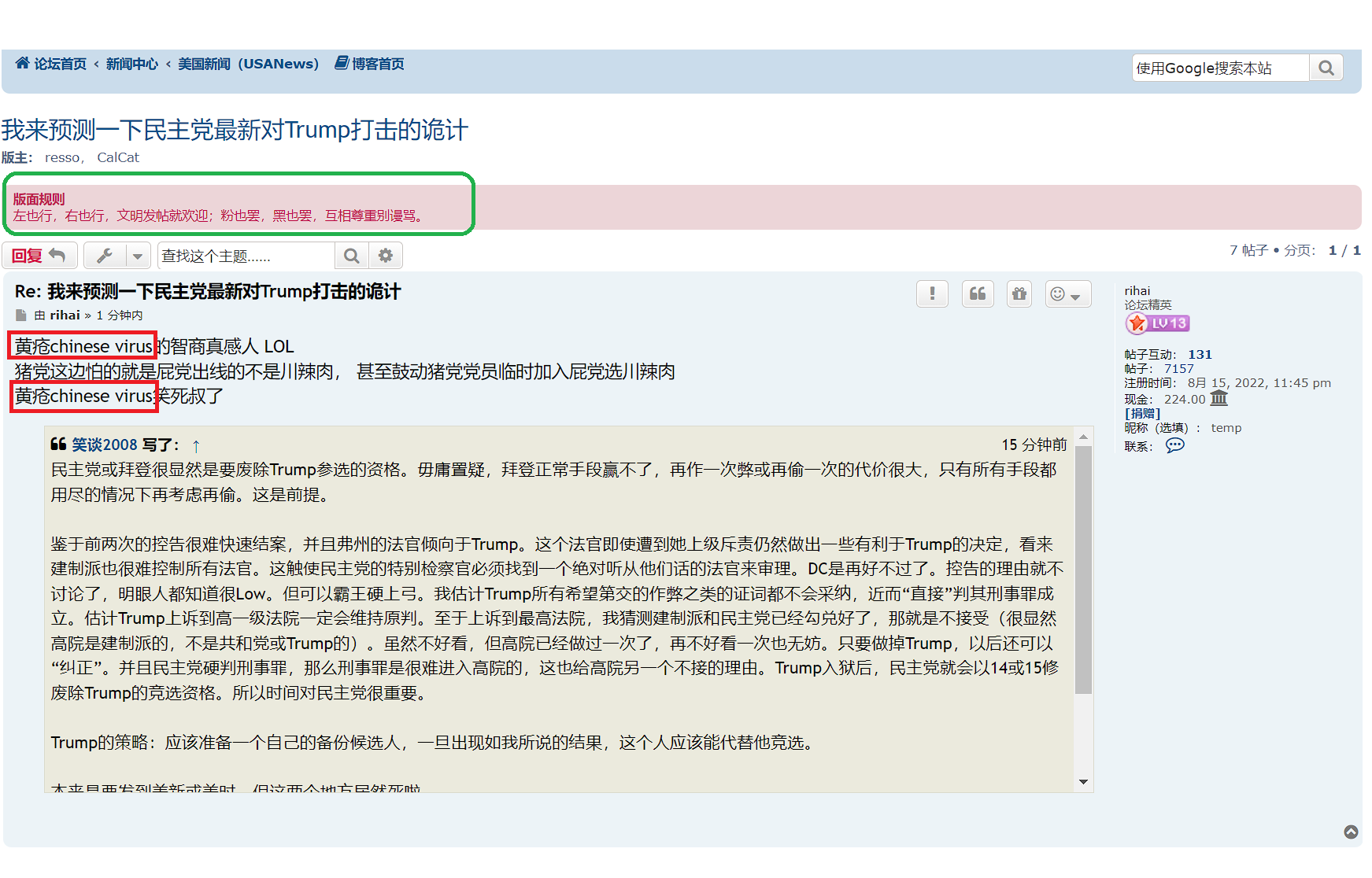This screenshot has height=878, width=1372.
Task: Open the emoji reaction dropdown
Action: 1067,293
